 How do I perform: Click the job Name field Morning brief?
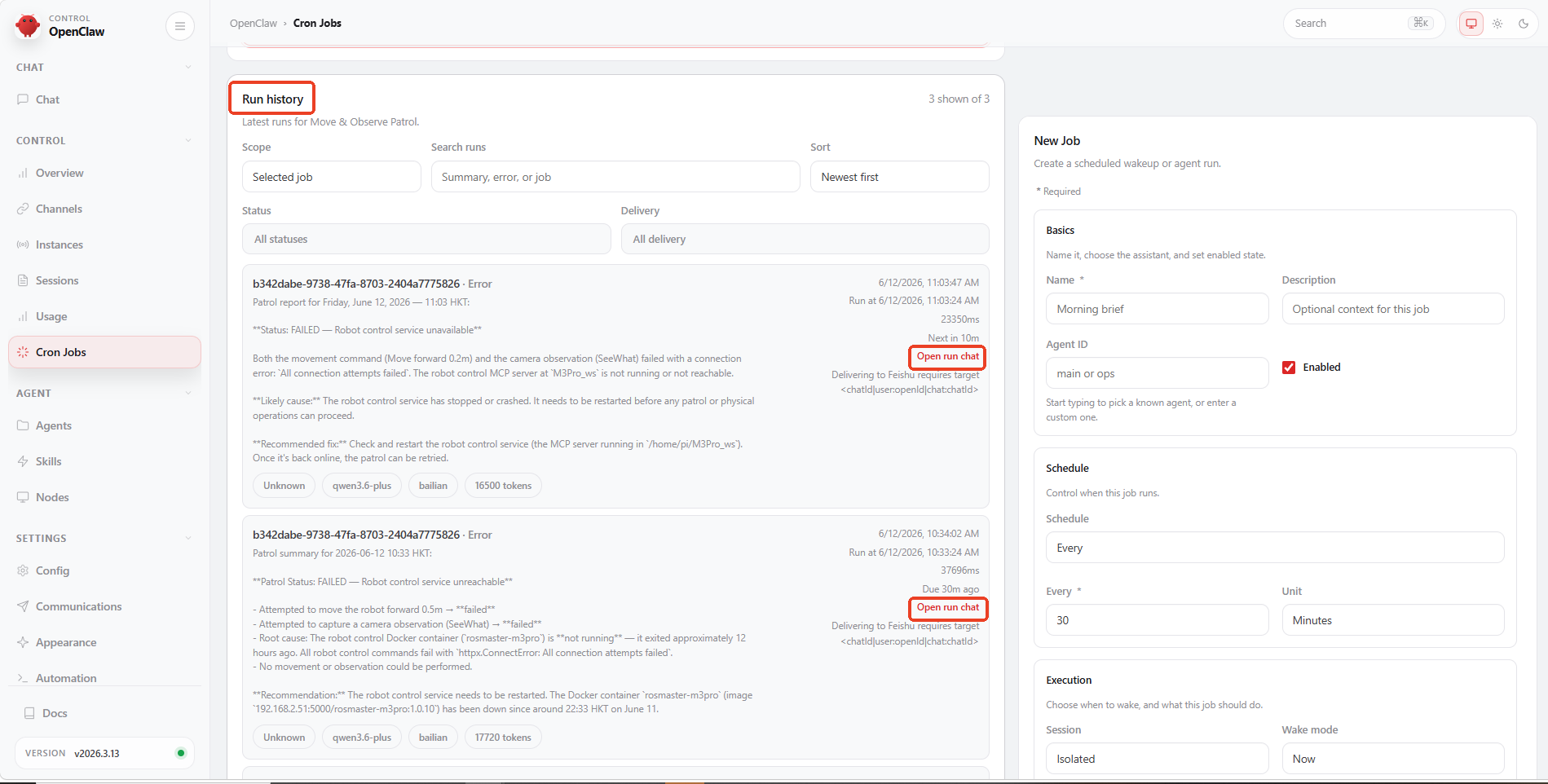pyautogui.click(x=1158, y=309)
